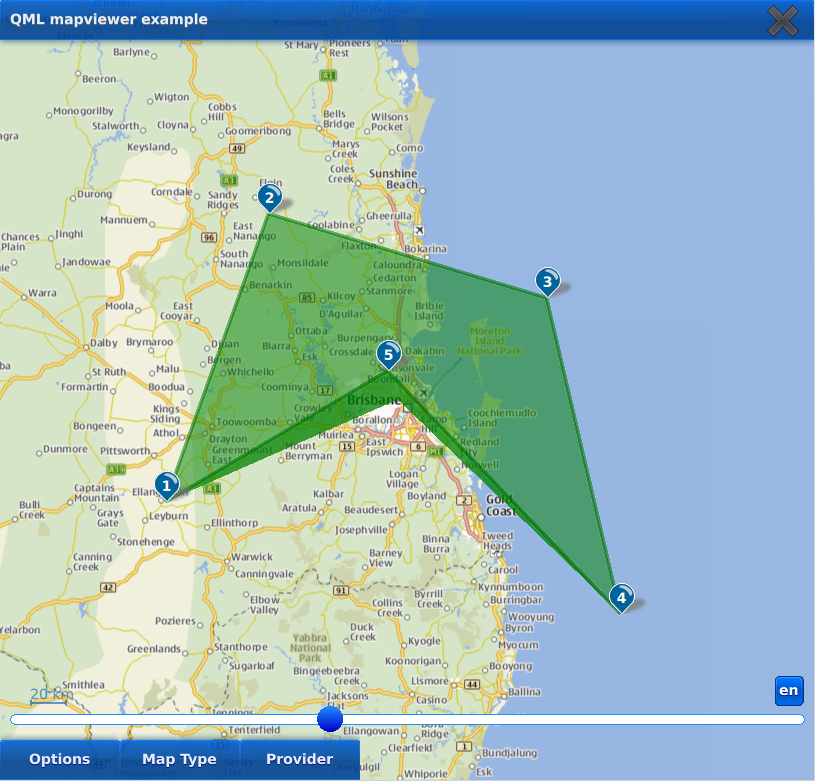This screenshot has height=781, width=815.
Task: Click the 'Goomeribong' town label
Action: (x=258, y=131)
